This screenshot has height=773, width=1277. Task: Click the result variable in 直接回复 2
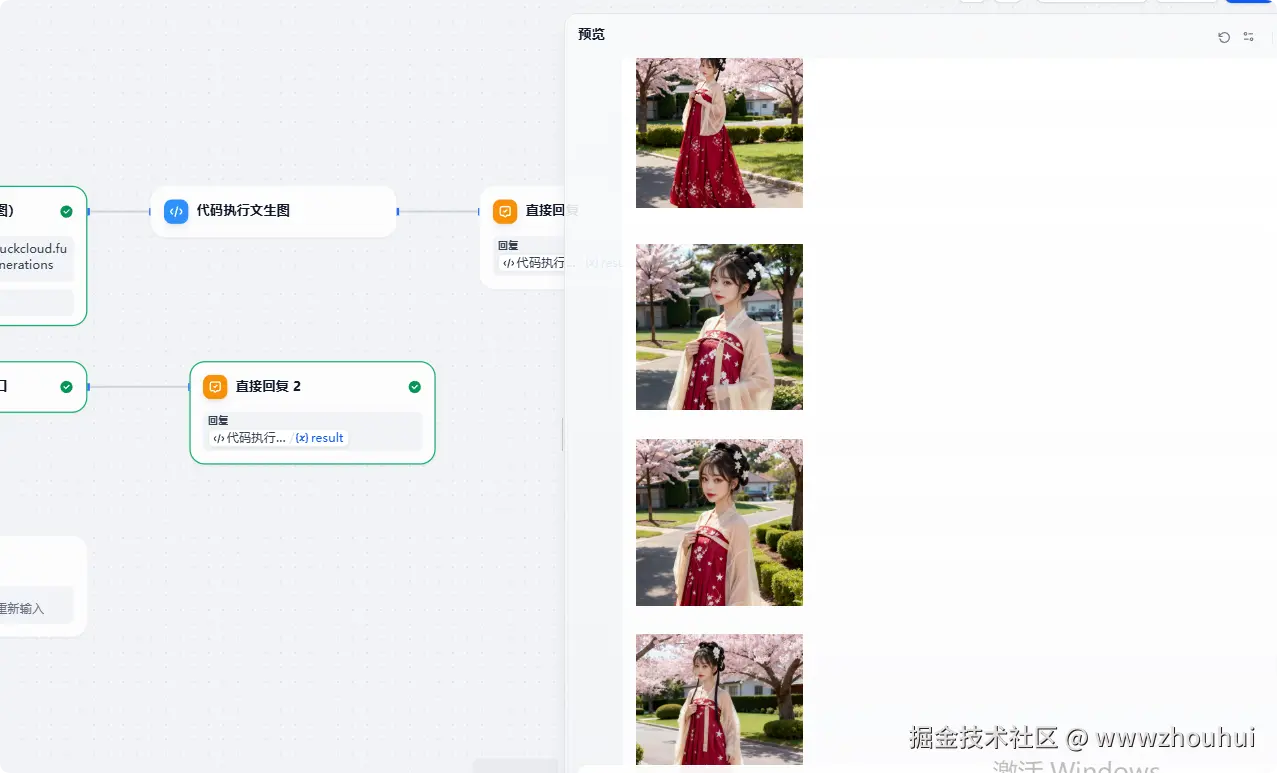click(327, 438)
